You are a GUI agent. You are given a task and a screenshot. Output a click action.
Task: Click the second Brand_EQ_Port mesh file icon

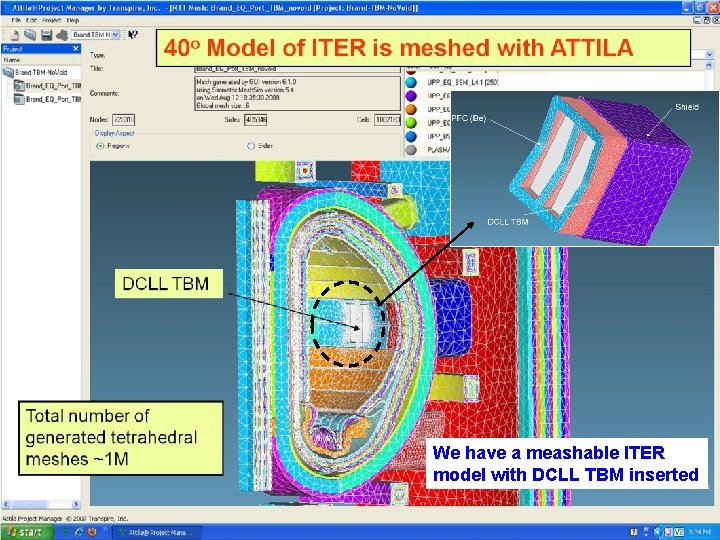coord(19,99)
